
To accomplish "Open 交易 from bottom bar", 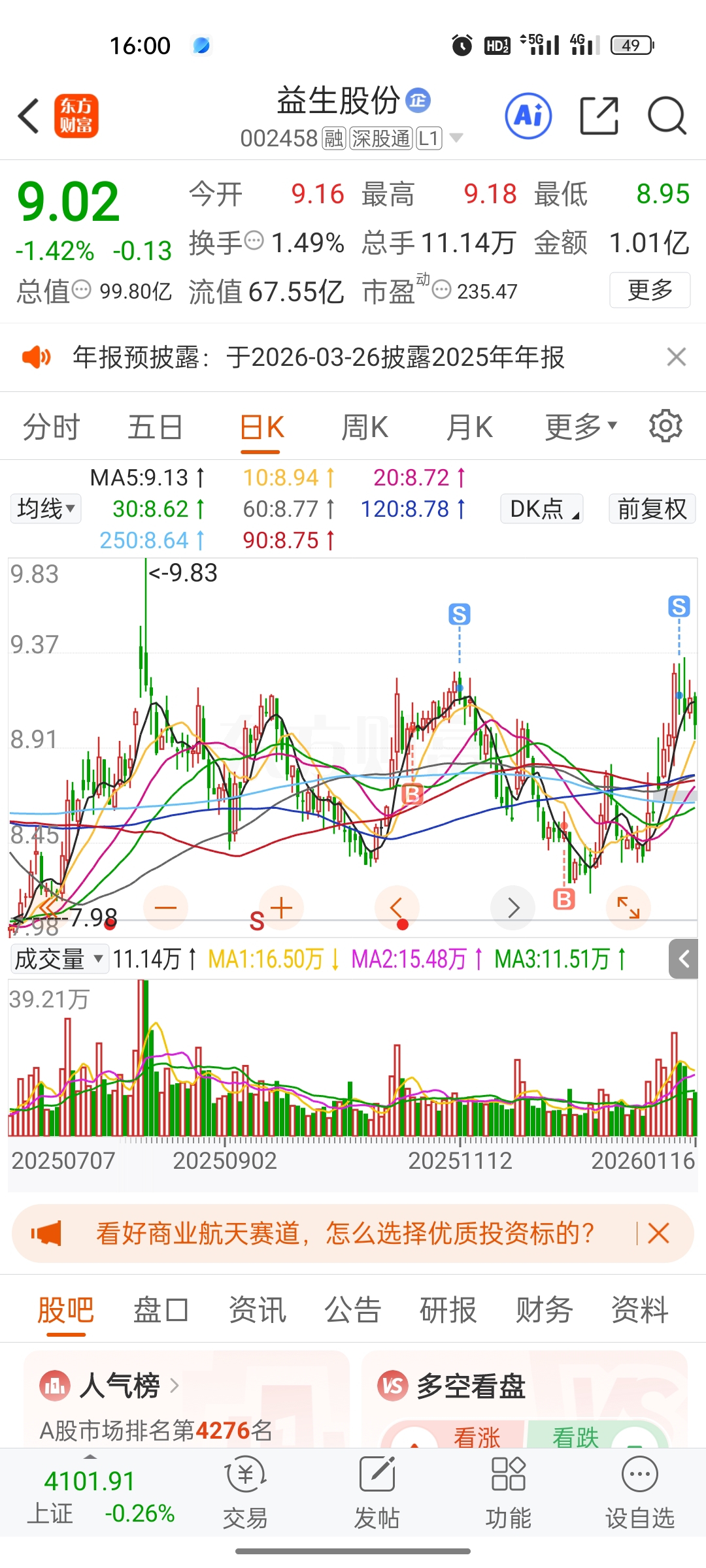I will point(245,1494).
